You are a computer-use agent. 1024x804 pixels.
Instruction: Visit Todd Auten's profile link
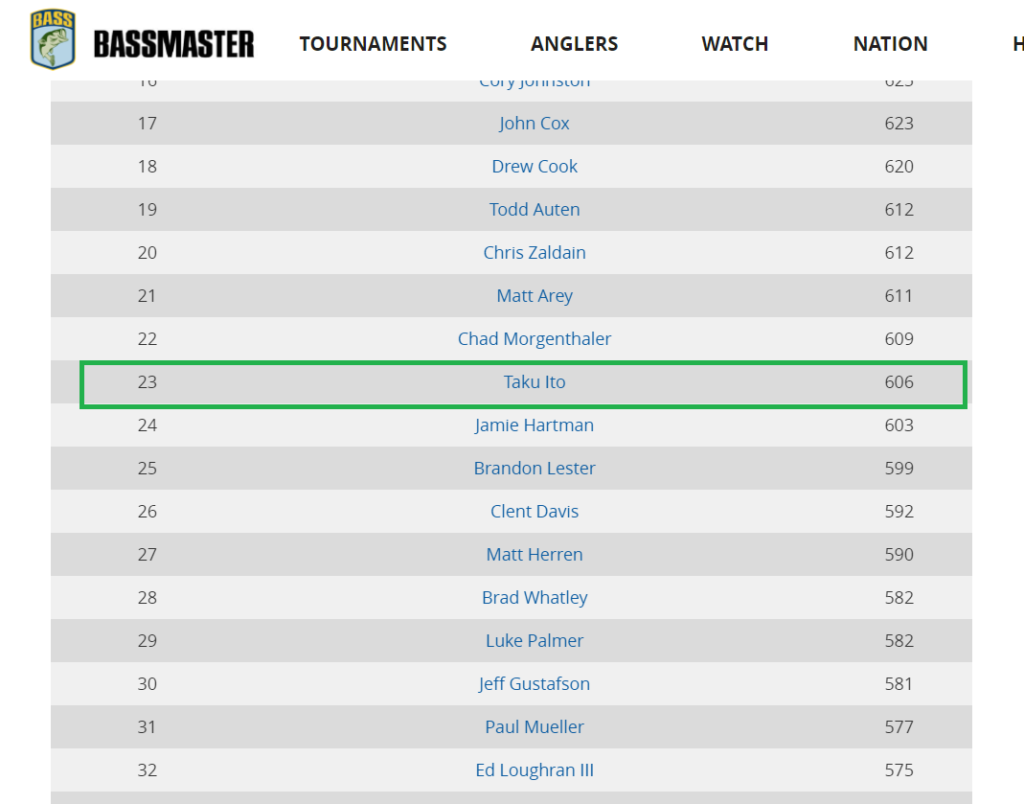coord(534,209)
